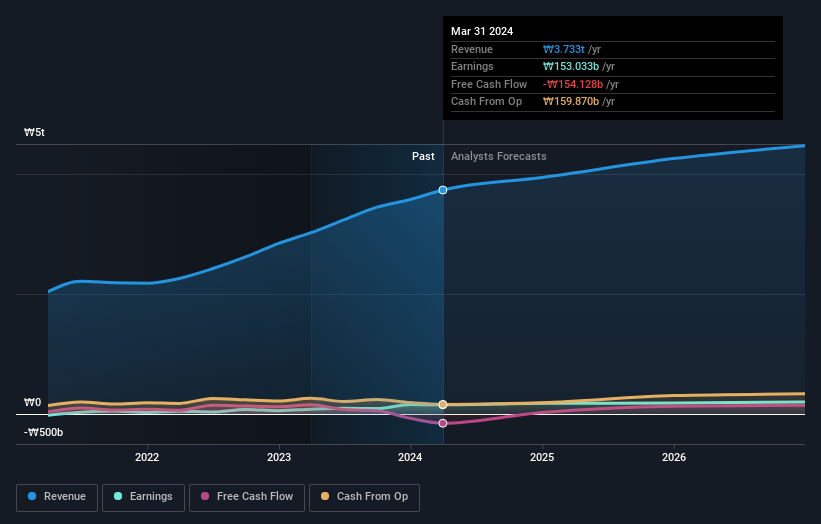Screen dimensions: 821x524
Task: Click the ₩0 y-axis label
Action: coord(32,403)
